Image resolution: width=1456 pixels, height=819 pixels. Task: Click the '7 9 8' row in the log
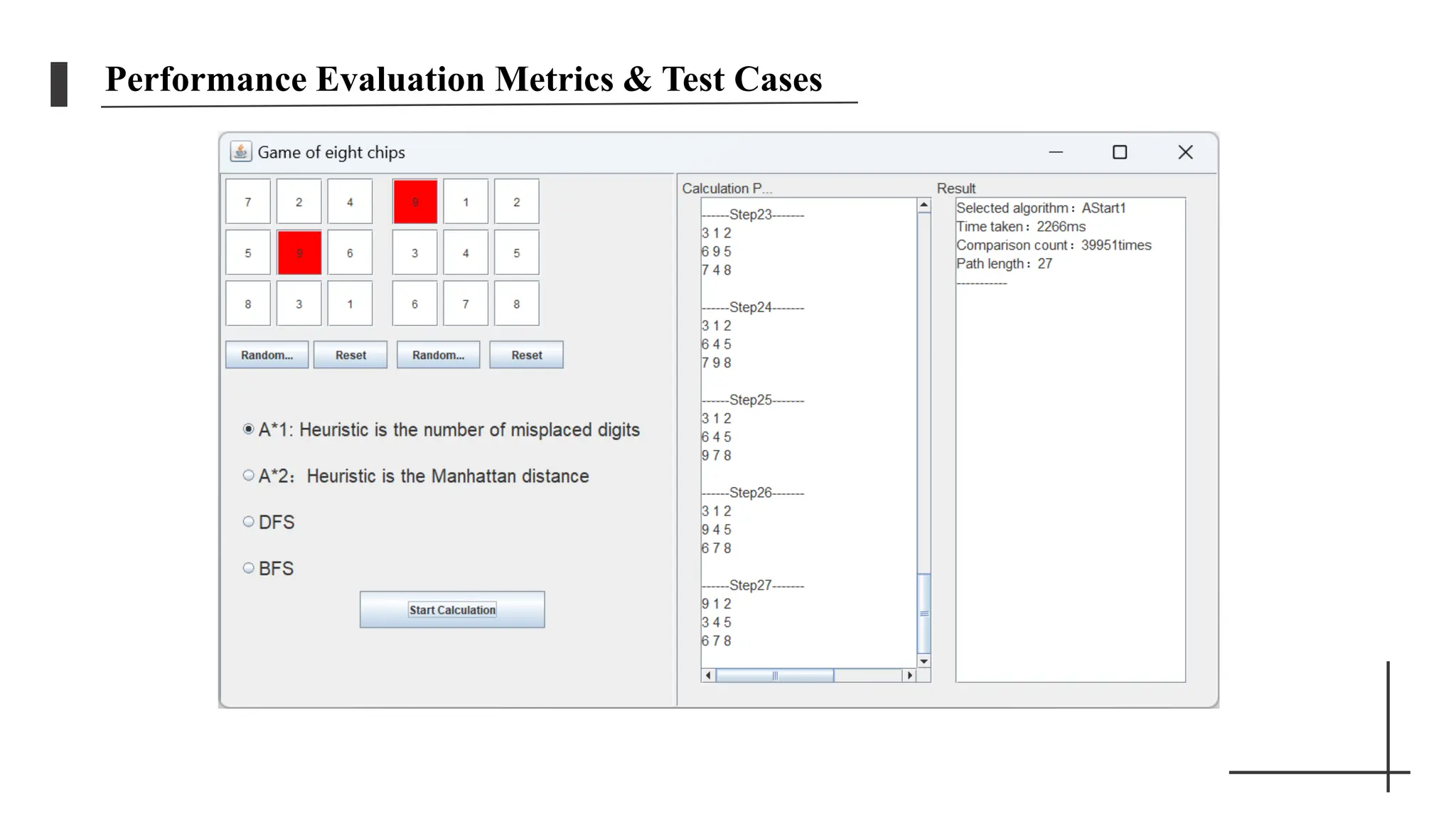pyautogui.click(x=716, y=363)
